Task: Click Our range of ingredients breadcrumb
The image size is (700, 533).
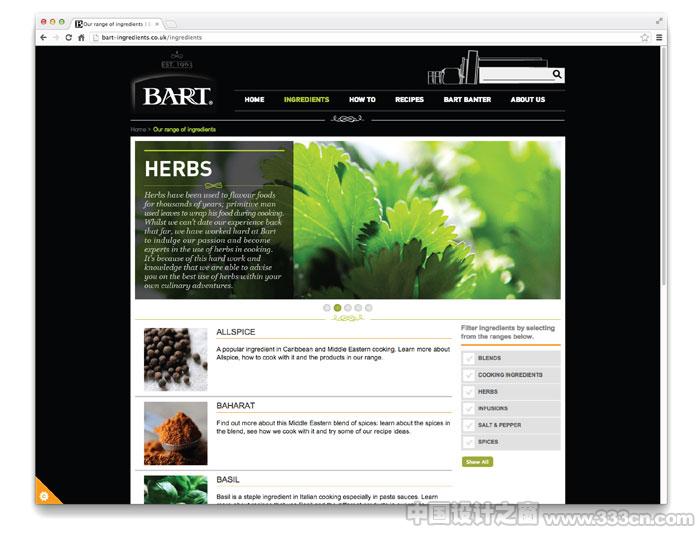Action: [x=184, y=129]
